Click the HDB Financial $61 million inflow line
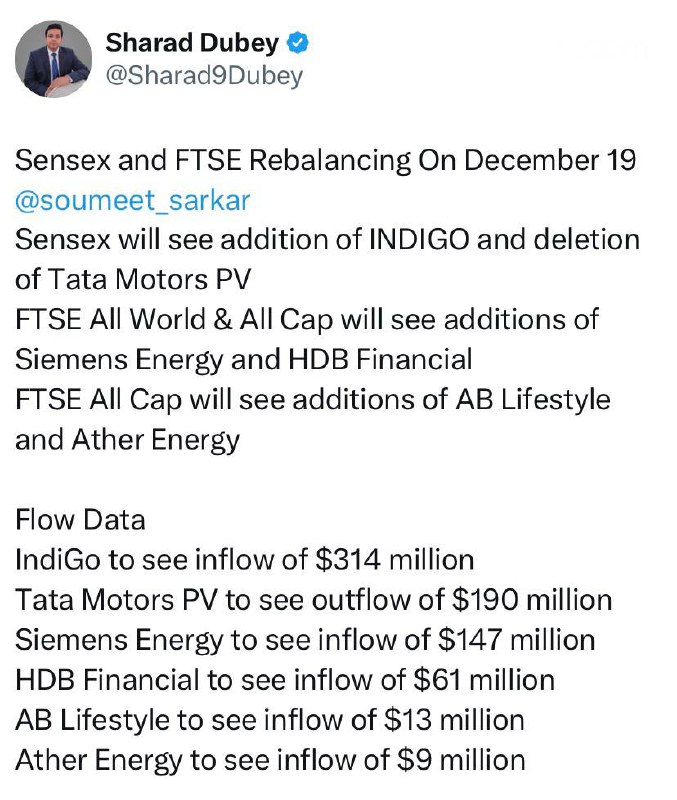This screenshot has width=677, height=800. click(x=285, y=679)
